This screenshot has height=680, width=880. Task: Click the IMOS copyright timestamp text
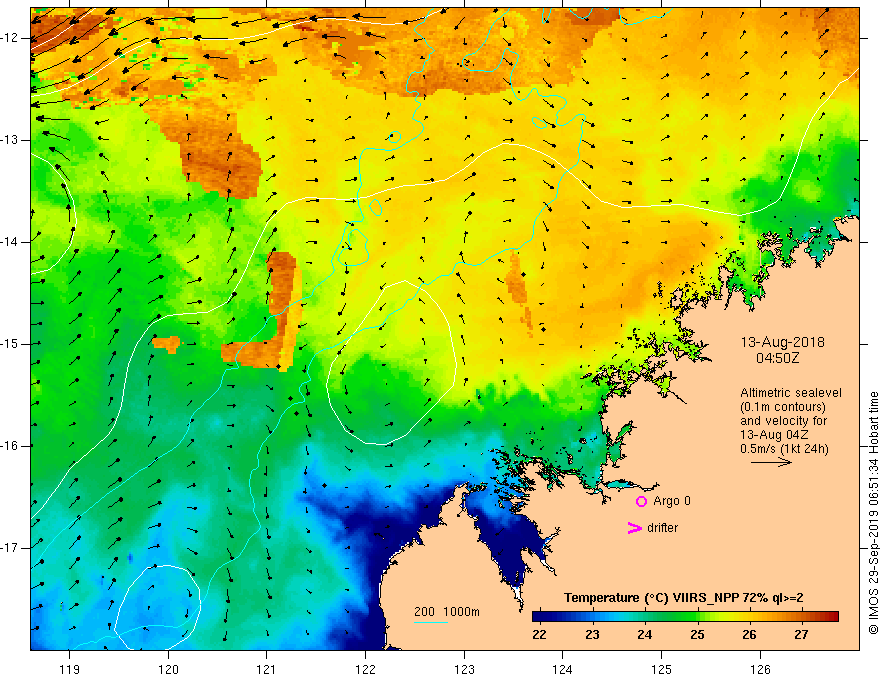tap(873, 513)
